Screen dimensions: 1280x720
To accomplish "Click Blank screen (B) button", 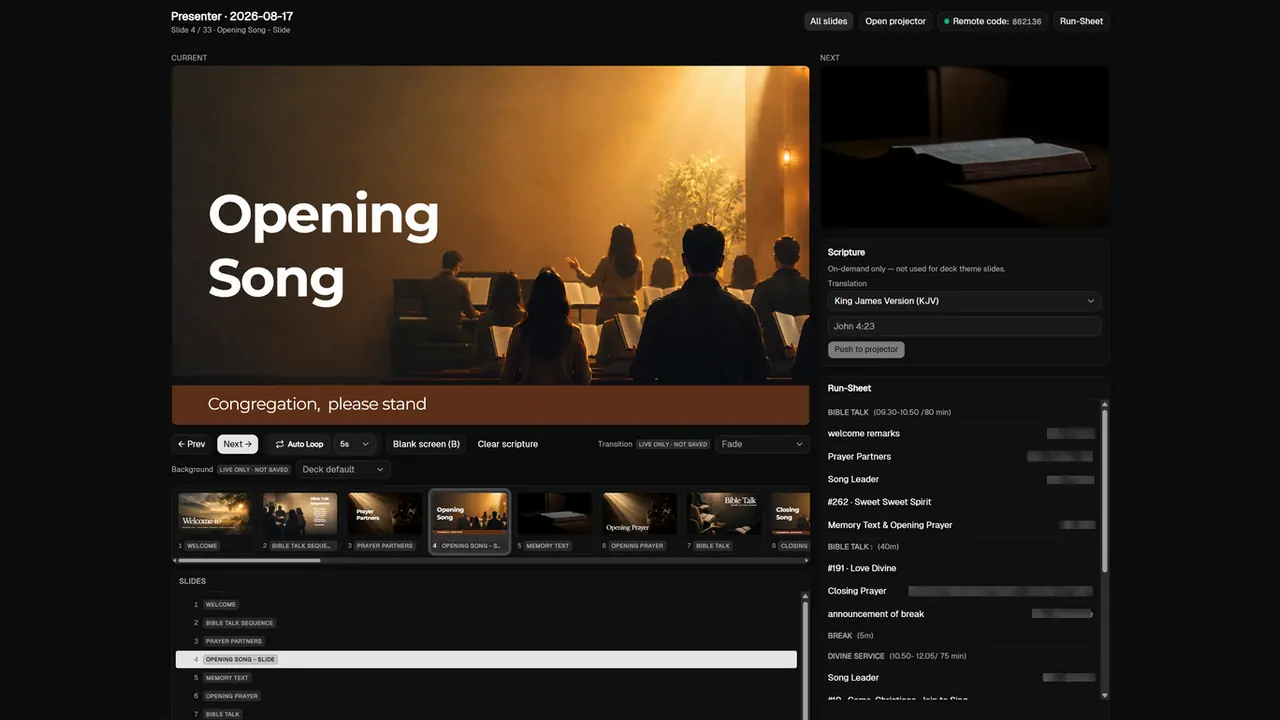I will tap(426, 444).
